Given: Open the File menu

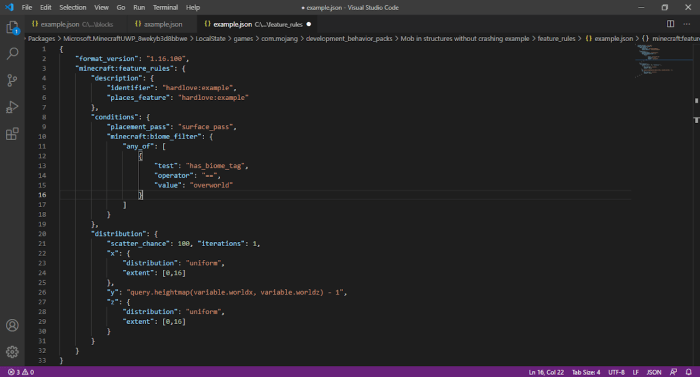Looking at the screenshot, I should pyautogui.click(x=27, y=7).
